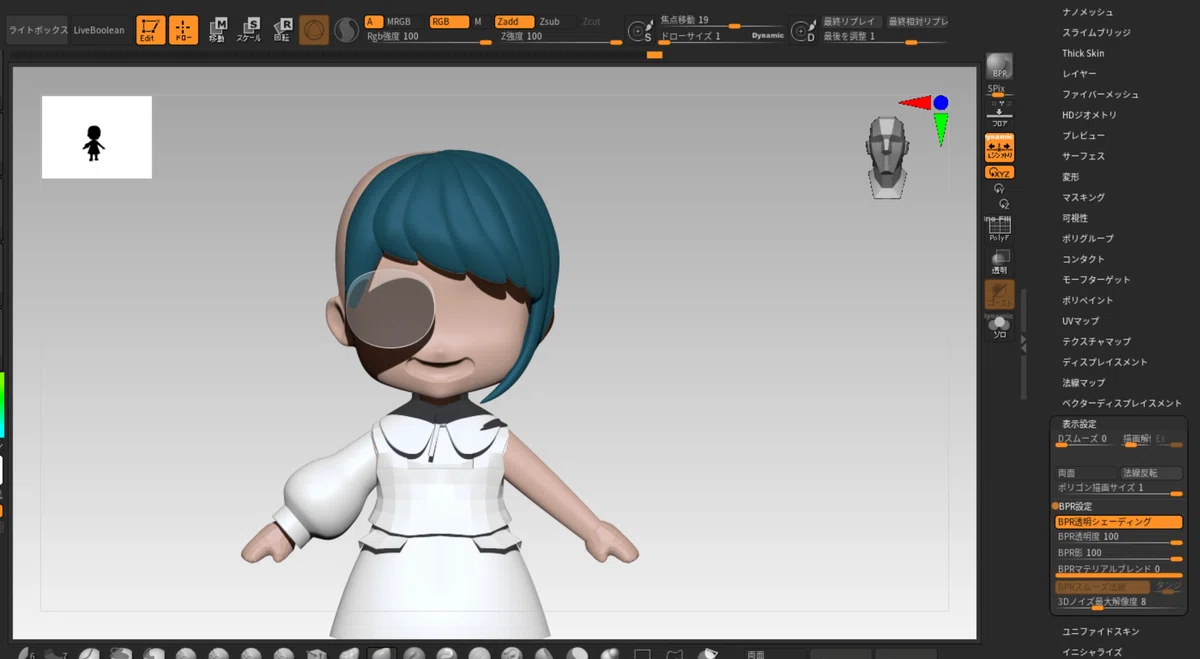Viewport: 1200px width, 659px height.
Task: Toggle Dynamic draw size
Action: [767, 37]
